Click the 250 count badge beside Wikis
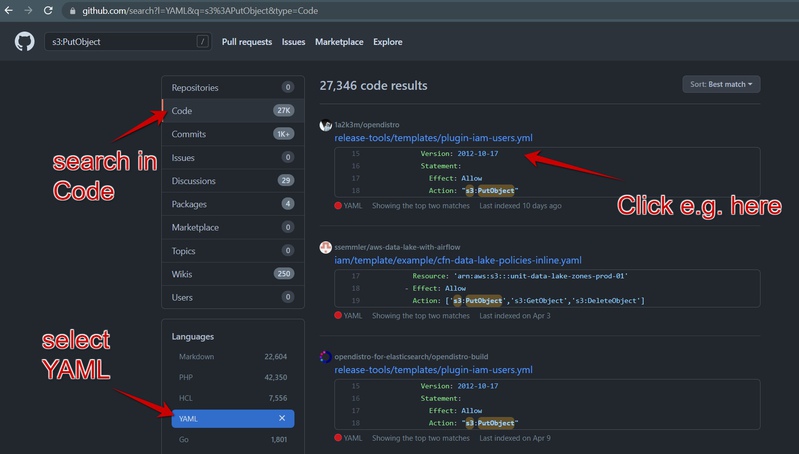Image resolution: width=799 pixels, height=454 pixels. pos(283,274)
